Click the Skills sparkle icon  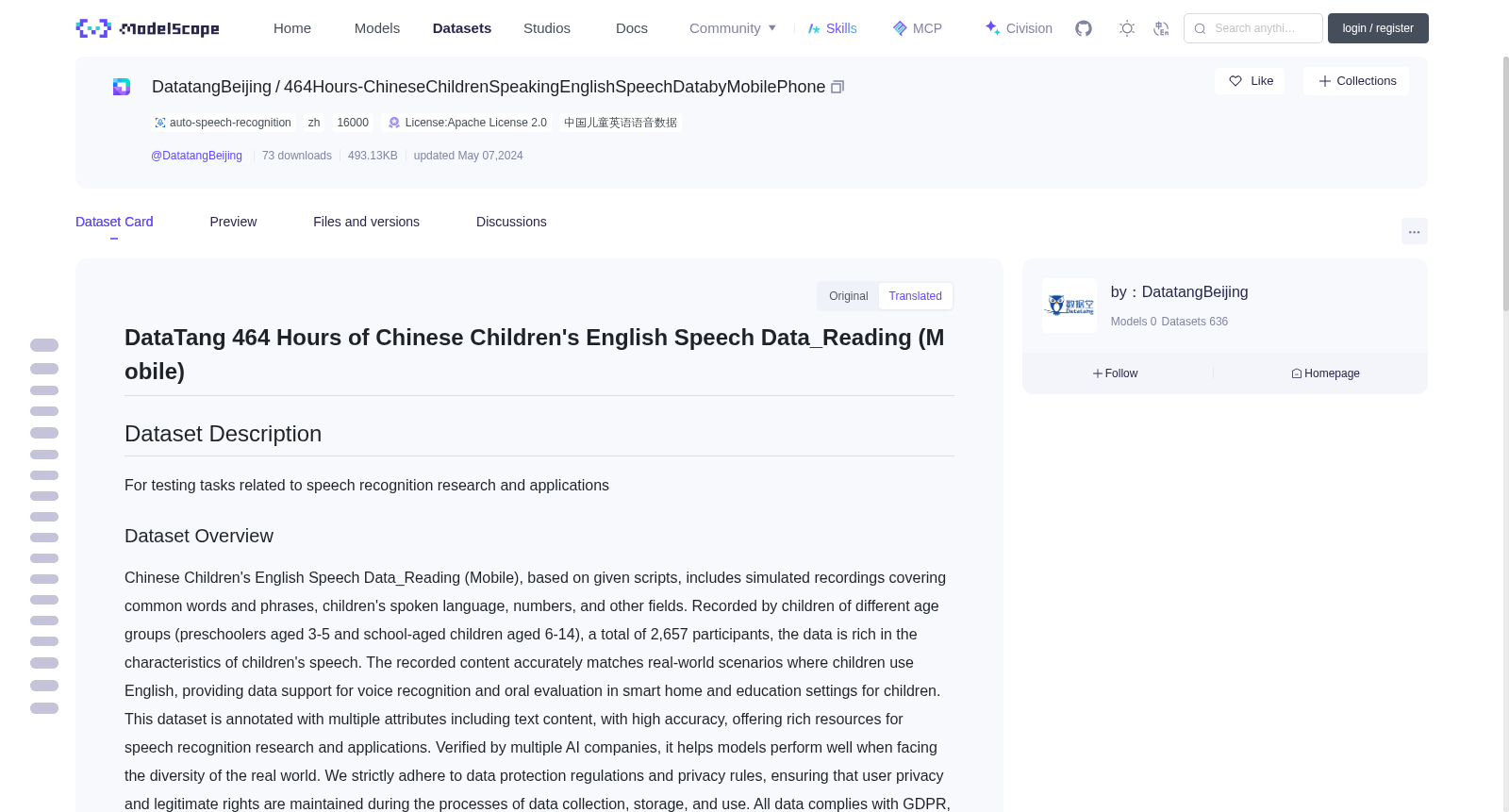coord(814,28)
